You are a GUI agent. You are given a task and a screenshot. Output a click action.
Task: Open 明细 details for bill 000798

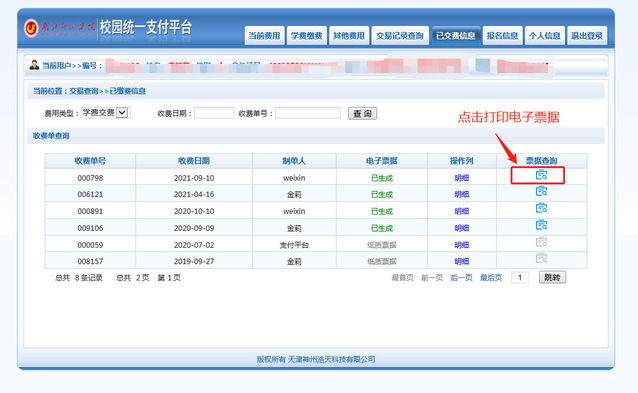(x=462, y=178)
